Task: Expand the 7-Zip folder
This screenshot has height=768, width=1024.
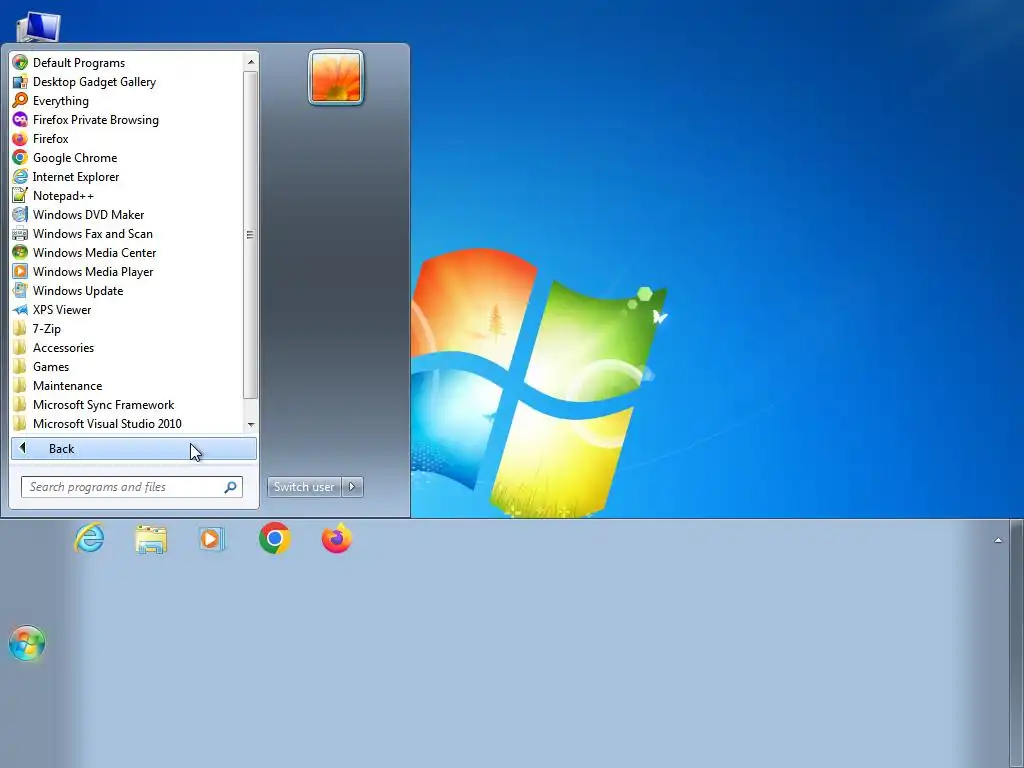Action: pos(126,328)
